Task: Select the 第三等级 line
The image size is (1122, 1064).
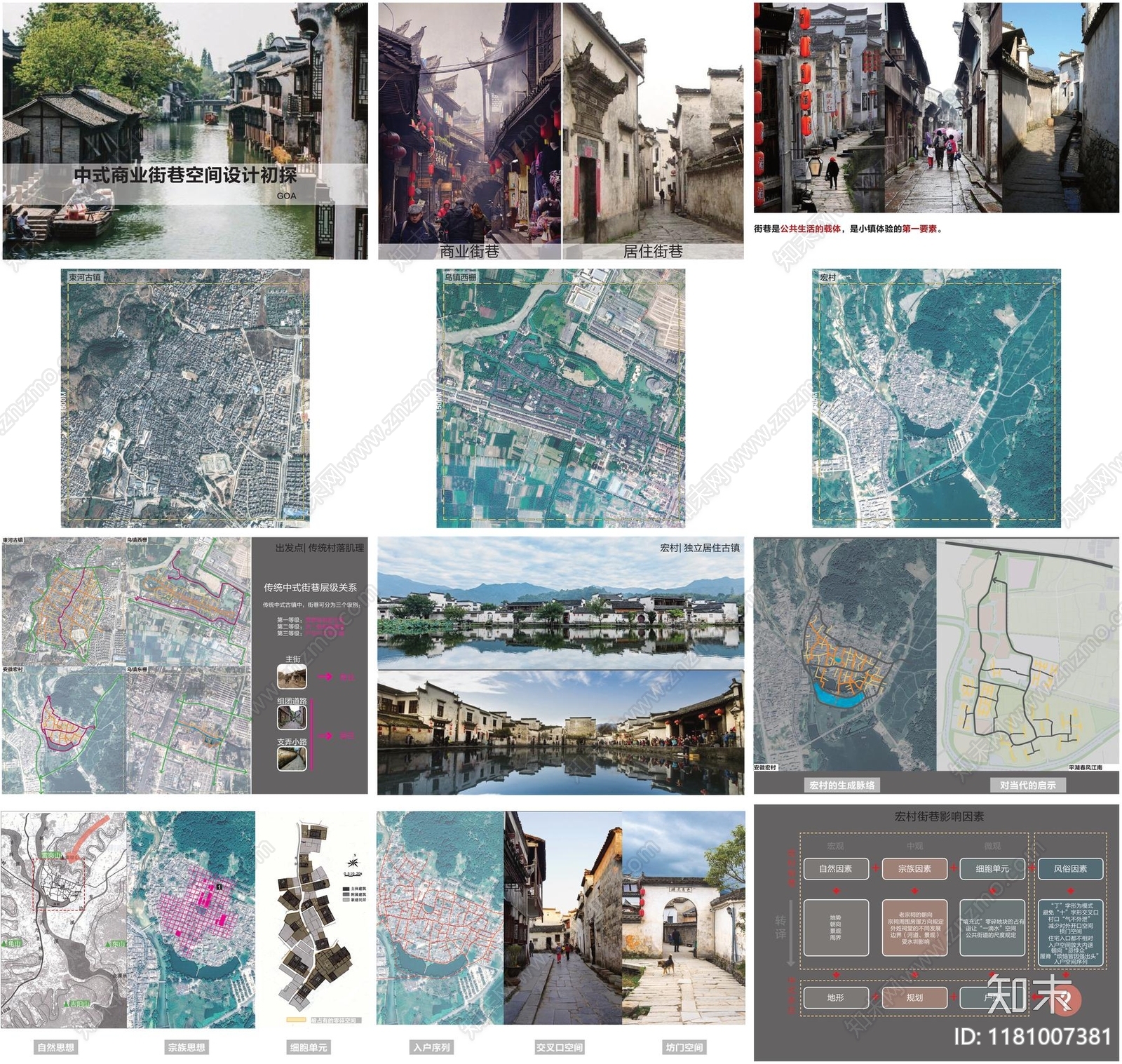Action: click(310, 633)
